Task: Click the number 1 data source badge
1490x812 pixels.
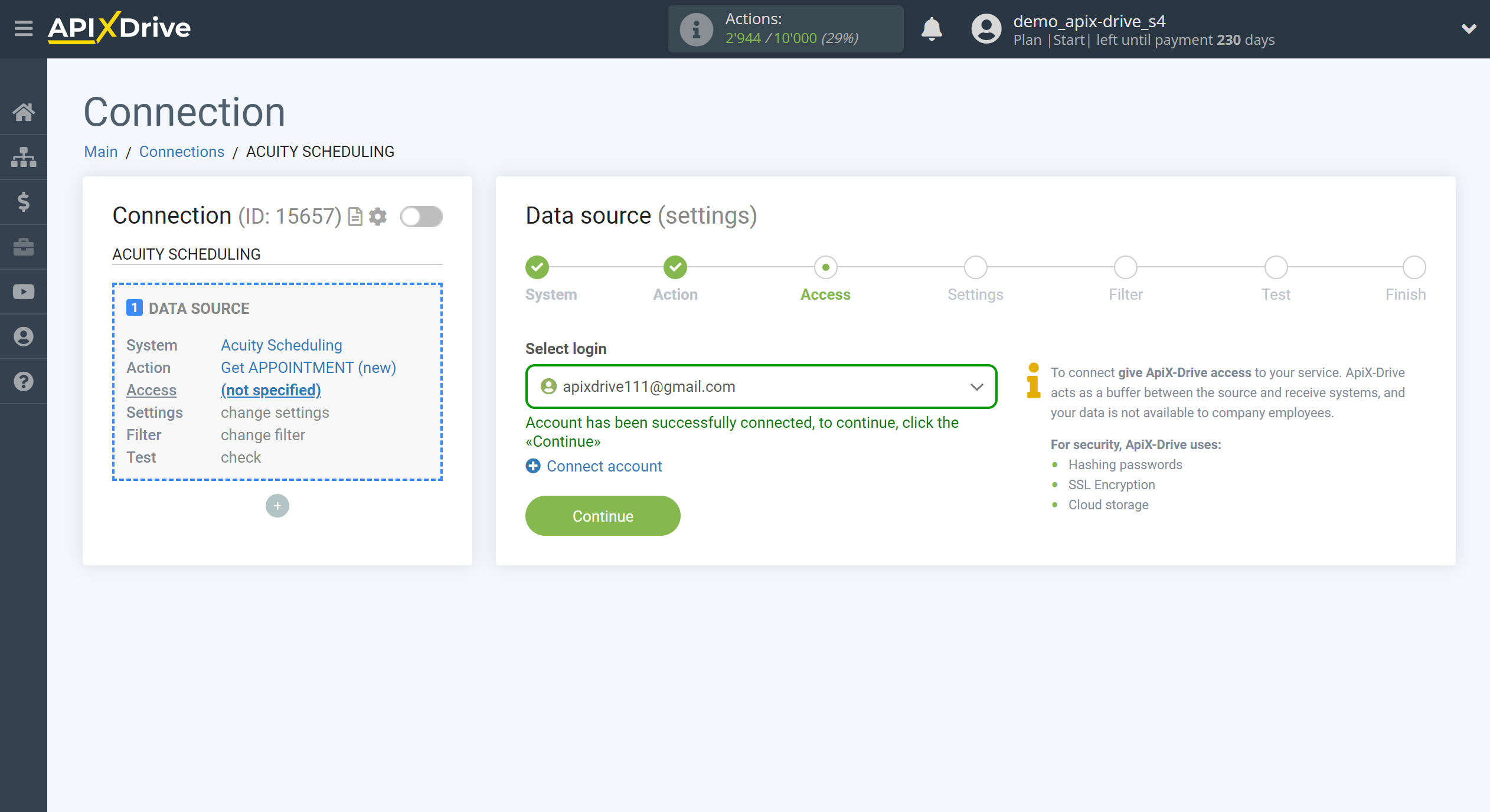Action: 135,307
